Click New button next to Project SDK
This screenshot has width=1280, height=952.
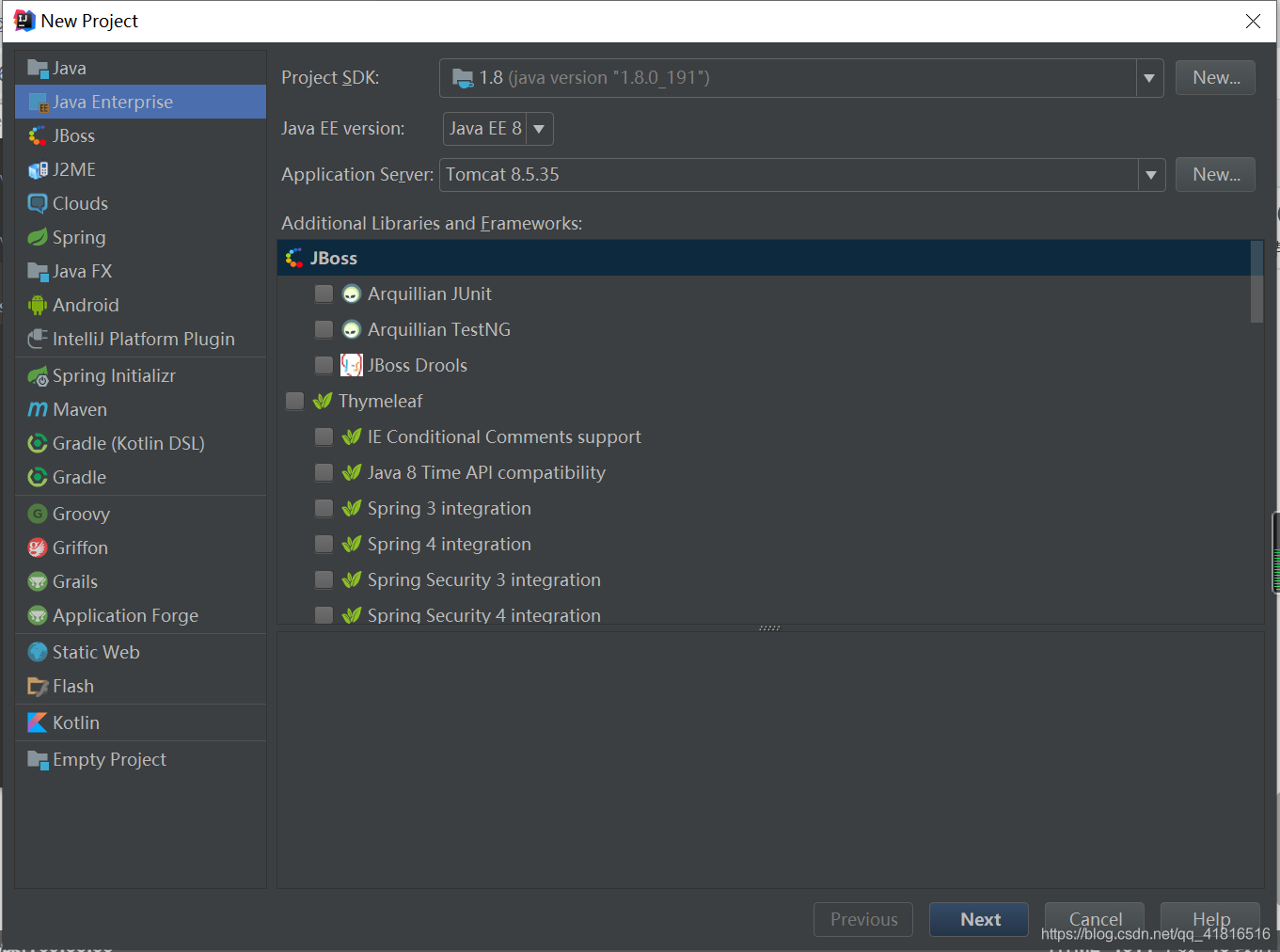click(x=1215, y=78)
